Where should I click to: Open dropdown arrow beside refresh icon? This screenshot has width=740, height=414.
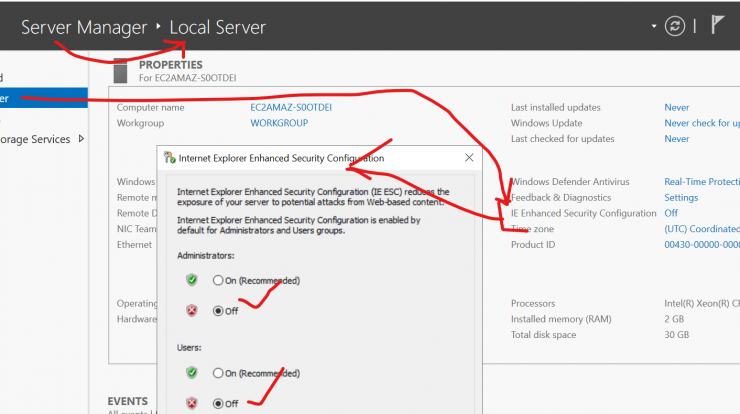tap(654, 26)
